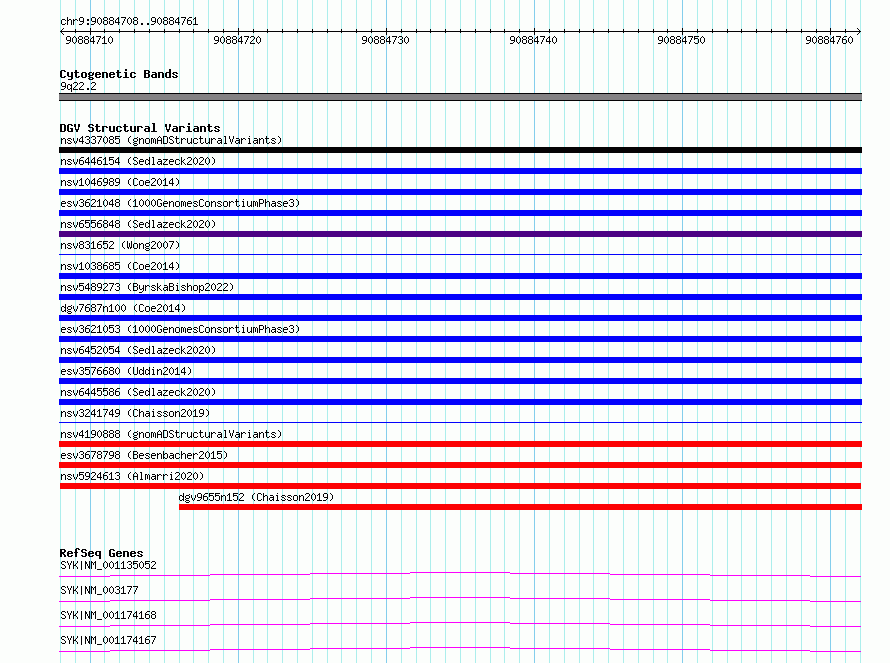890x663 pixels.
Task: Select variant label esv3621053 (1000GenomesConsortiumPhase3)
Action: (180, 329)
